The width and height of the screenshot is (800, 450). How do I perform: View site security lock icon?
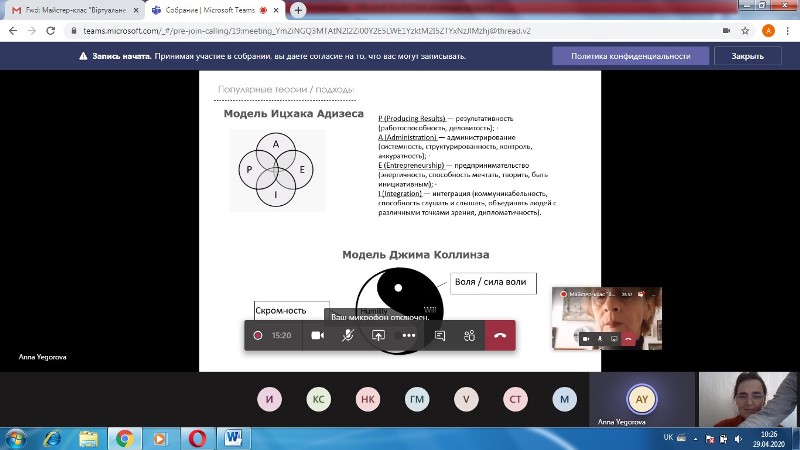click(x=74, y=31)
